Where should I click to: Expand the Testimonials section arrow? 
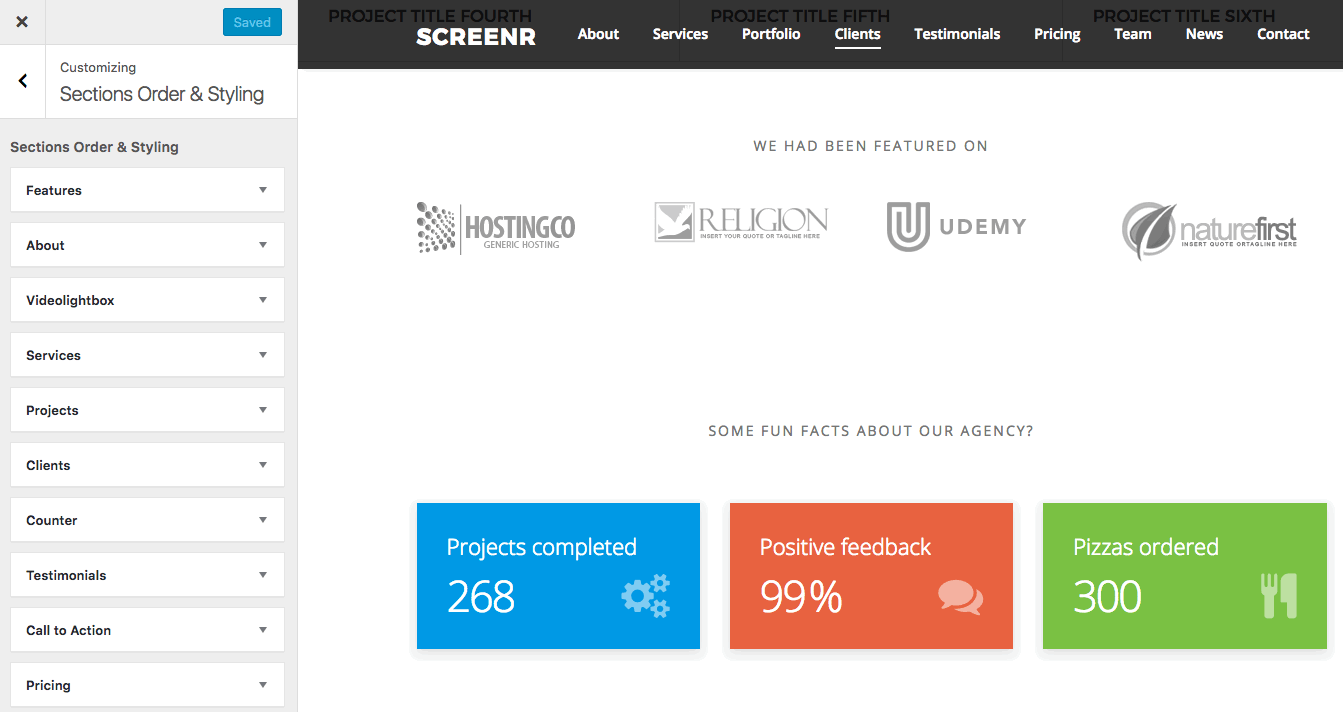[x=263, y=575]
